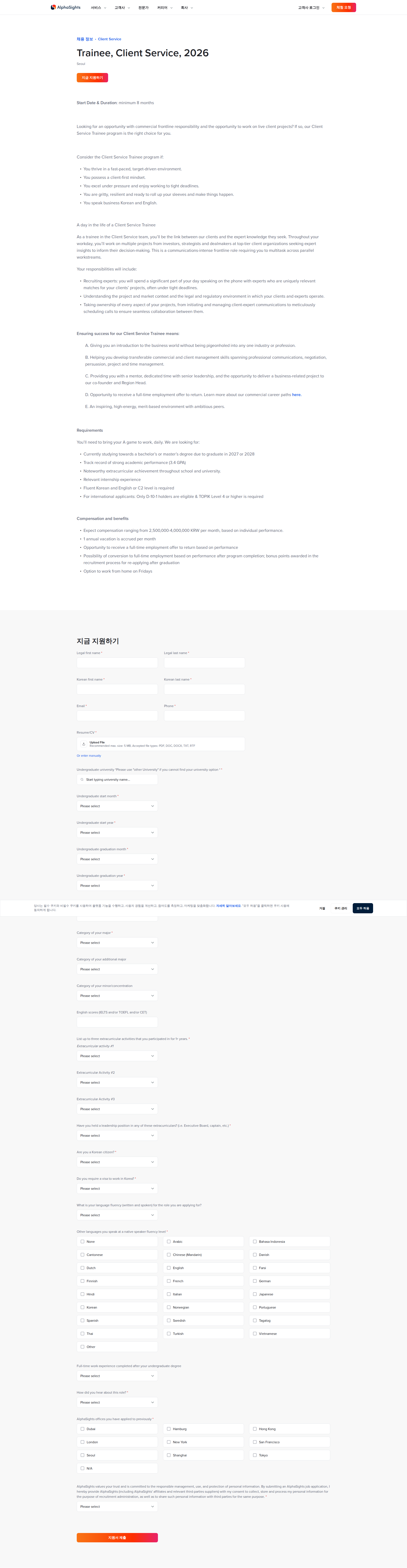The height and width of the screenshot is (1568, 407).
Task: Click the English scores input field
Action: (x=117, y=1022)
